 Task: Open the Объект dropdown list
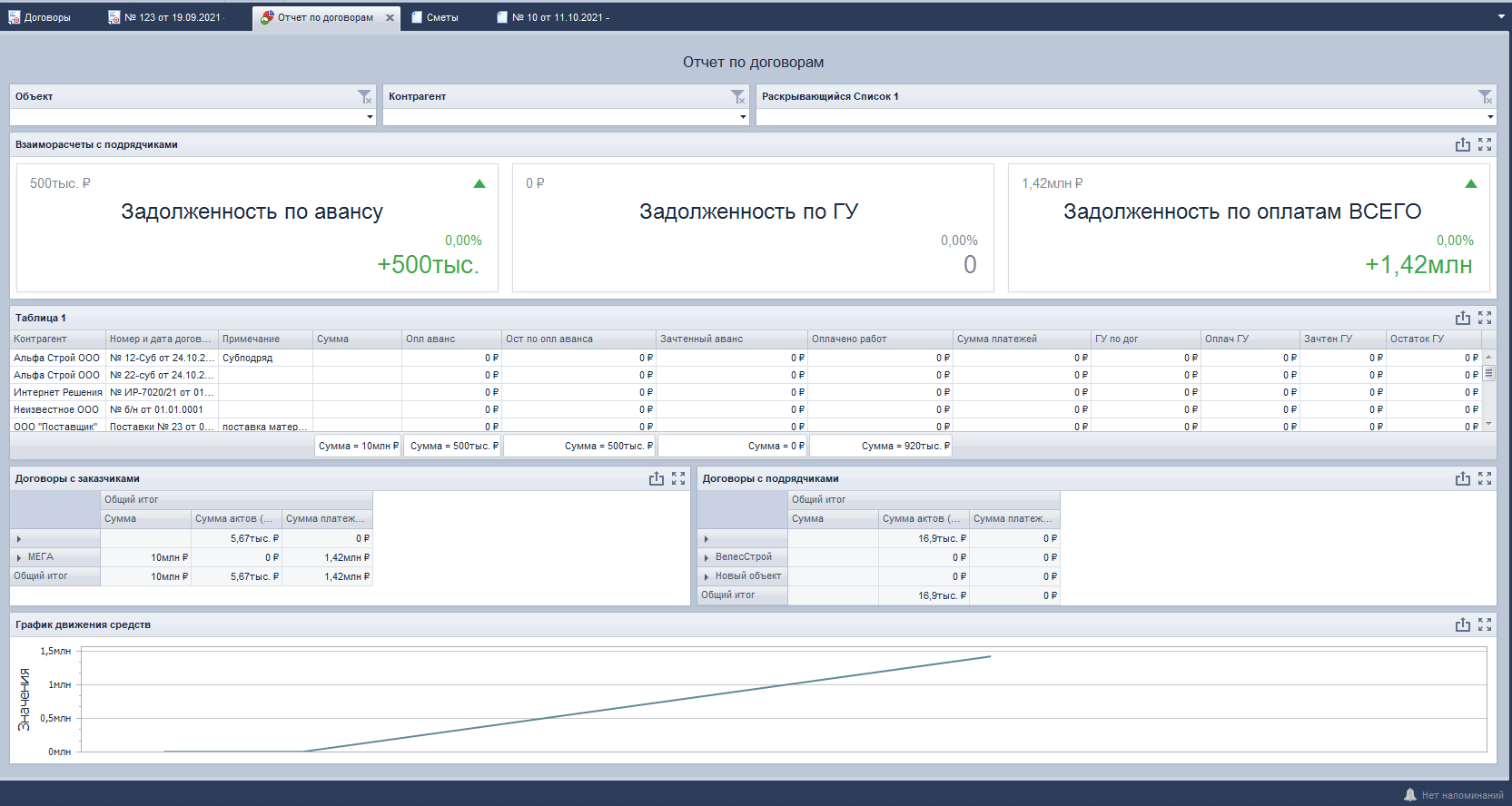click(370, 117)
